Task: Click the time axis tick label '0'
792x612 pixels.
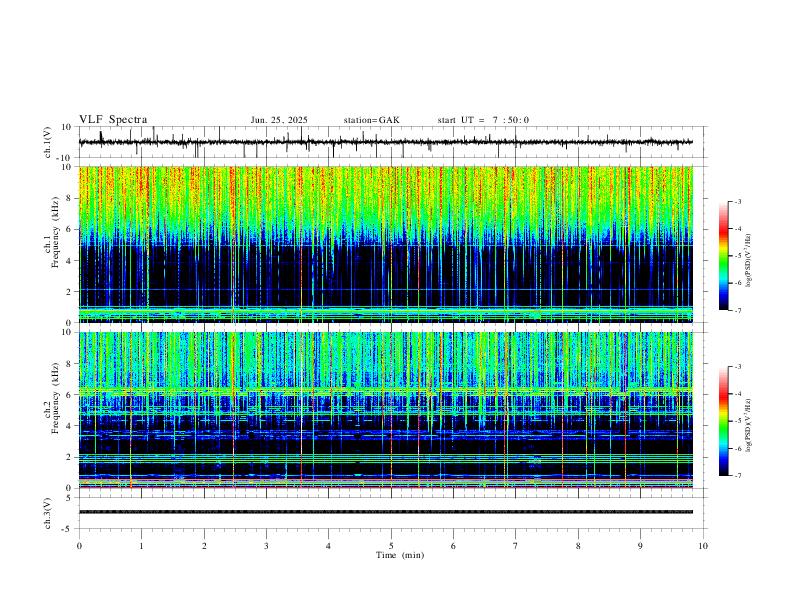Action: click(79, 546)
